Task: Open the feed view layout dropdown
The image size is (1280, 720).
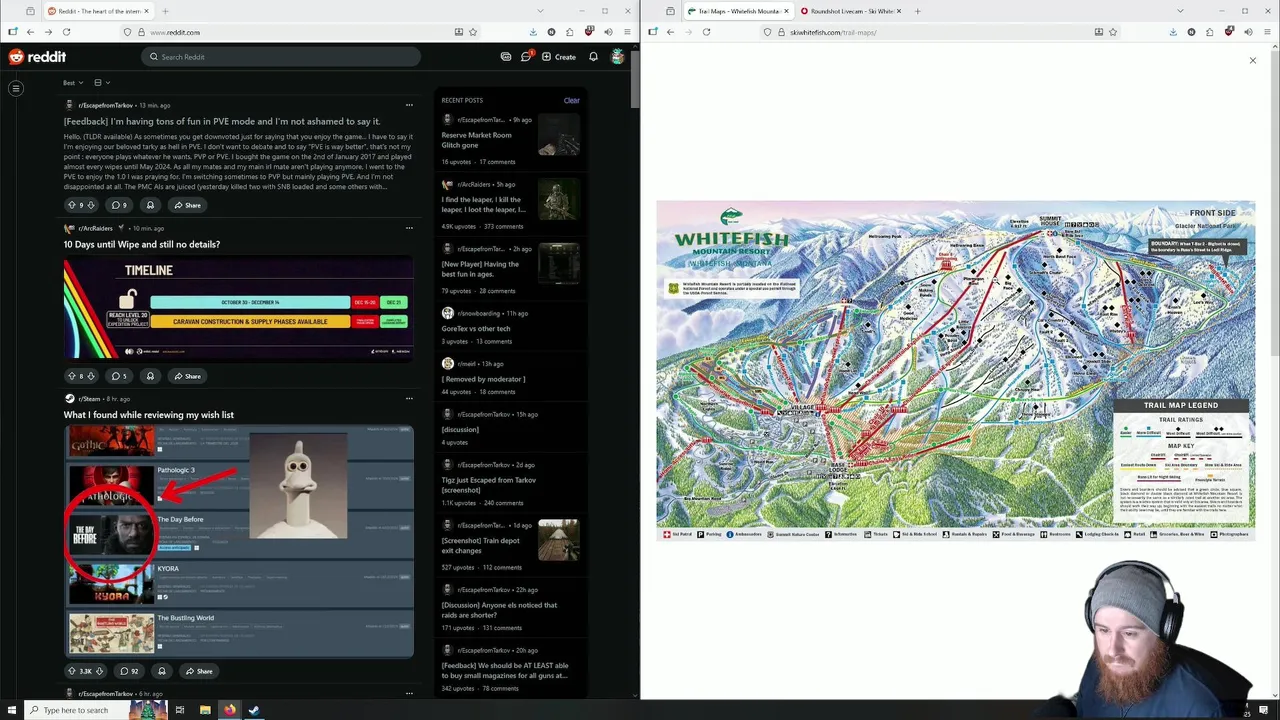Action: point(102,82)
